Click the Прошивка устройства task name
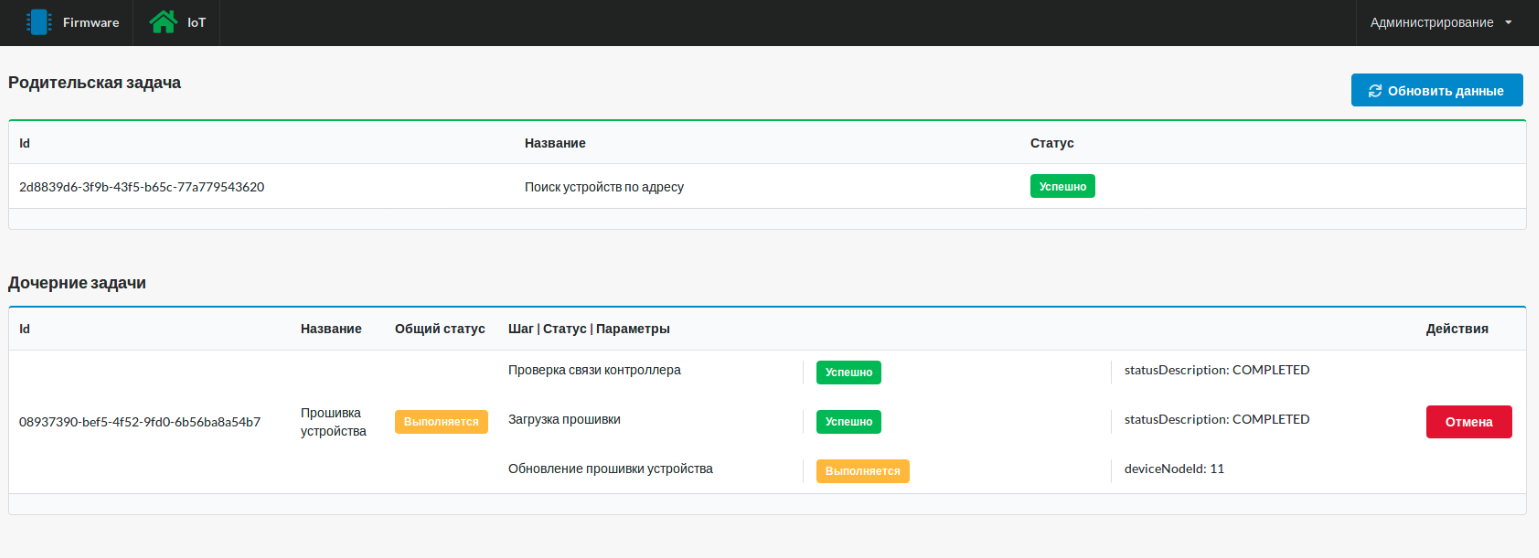 click(x=333, y=422)
